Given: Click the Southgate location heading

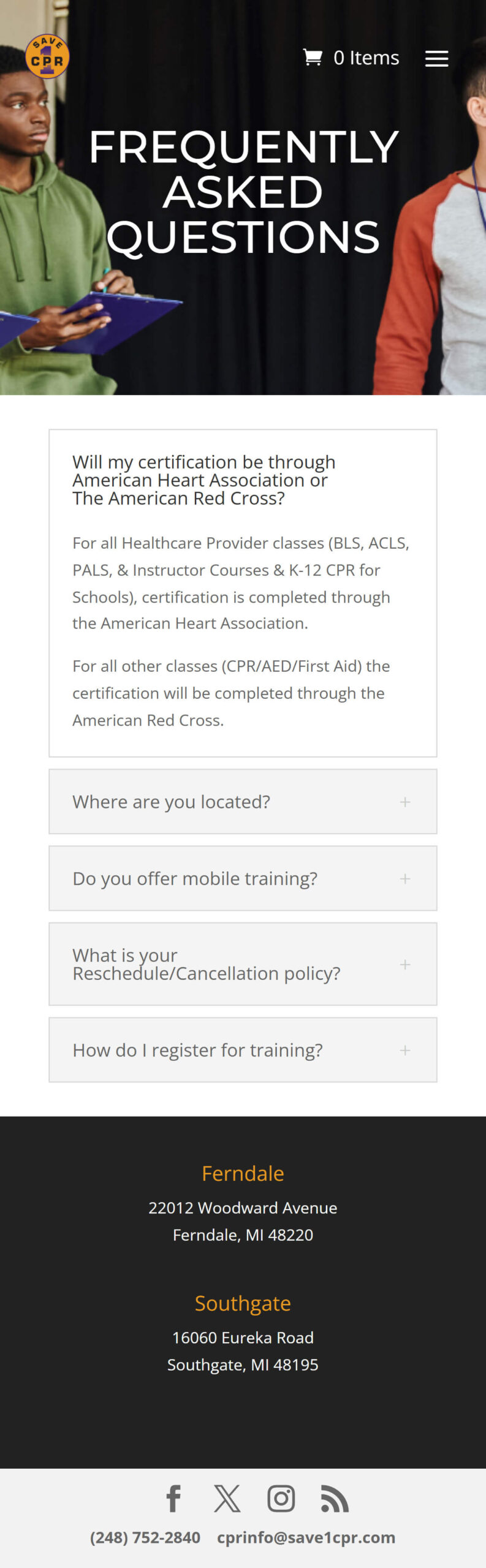Looking at the screenshot, I should [x=243, y=1303].
